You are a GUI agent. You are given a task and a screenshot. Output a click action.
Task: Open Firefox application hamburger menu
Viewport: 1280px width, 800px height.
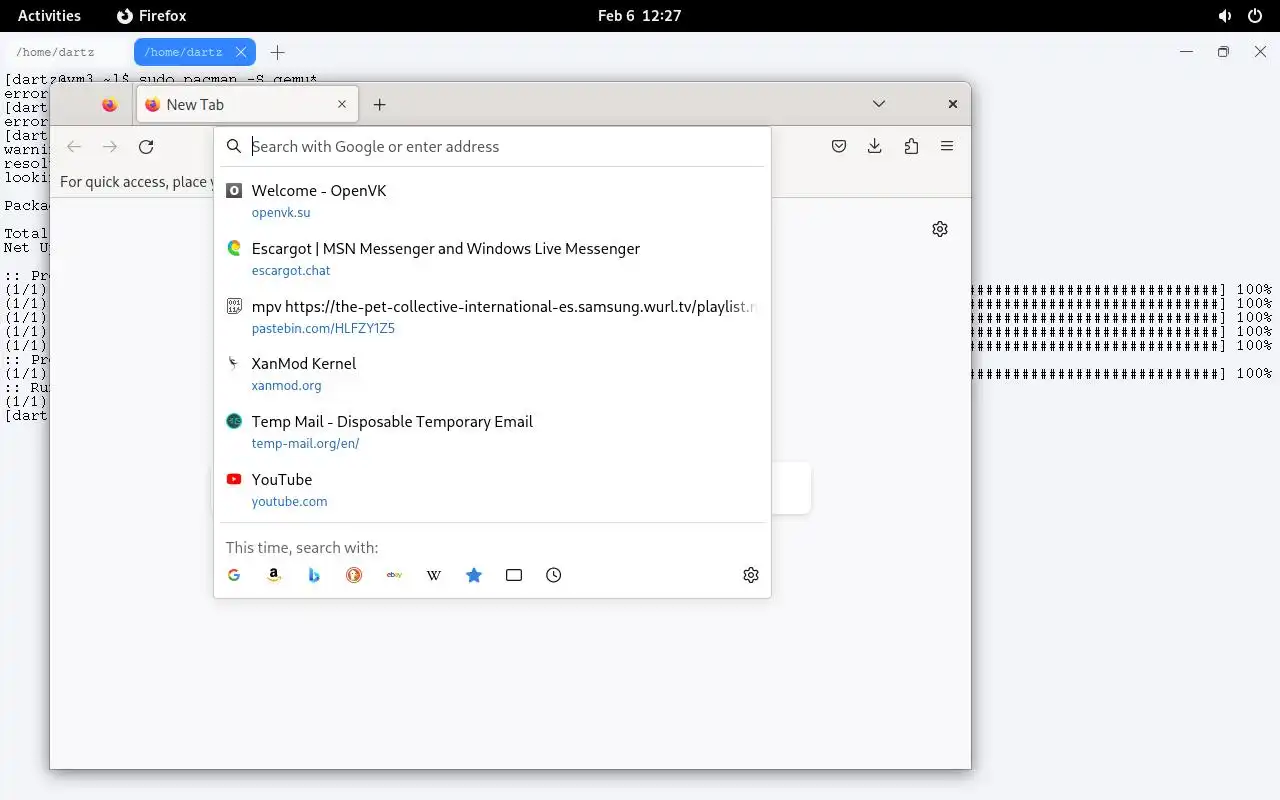point(947,146)
